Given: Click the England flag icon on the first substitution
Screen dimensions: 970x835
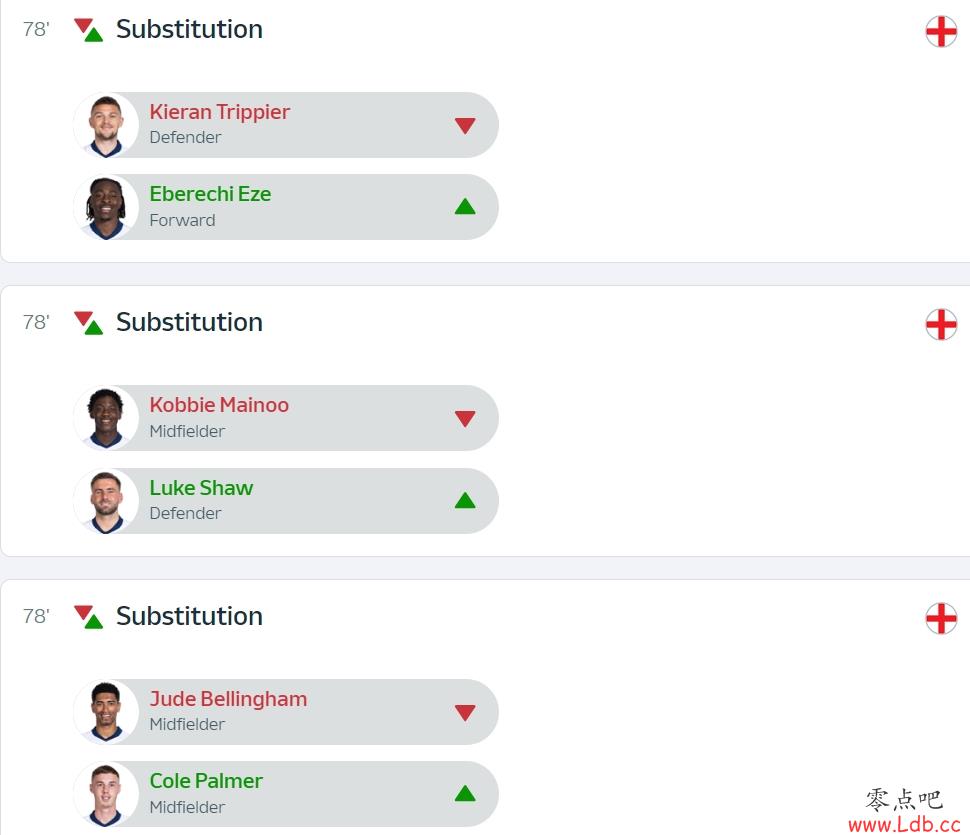Looking at the screenshot, I should (941, 31).
